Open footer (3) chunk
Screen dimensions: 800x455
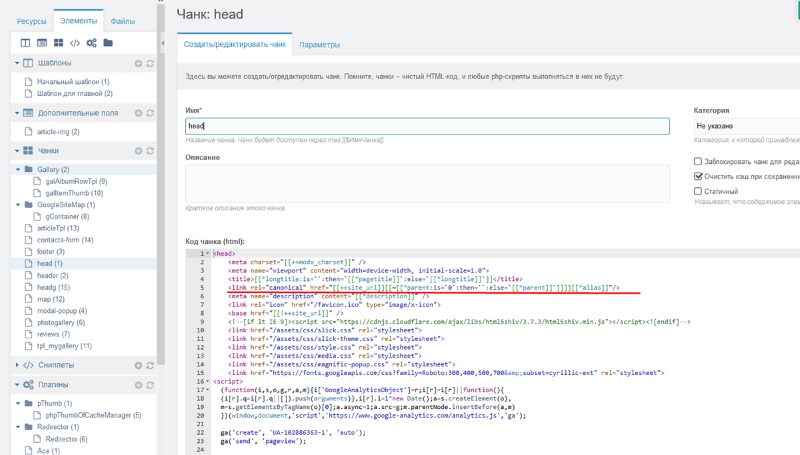(51, 251)
